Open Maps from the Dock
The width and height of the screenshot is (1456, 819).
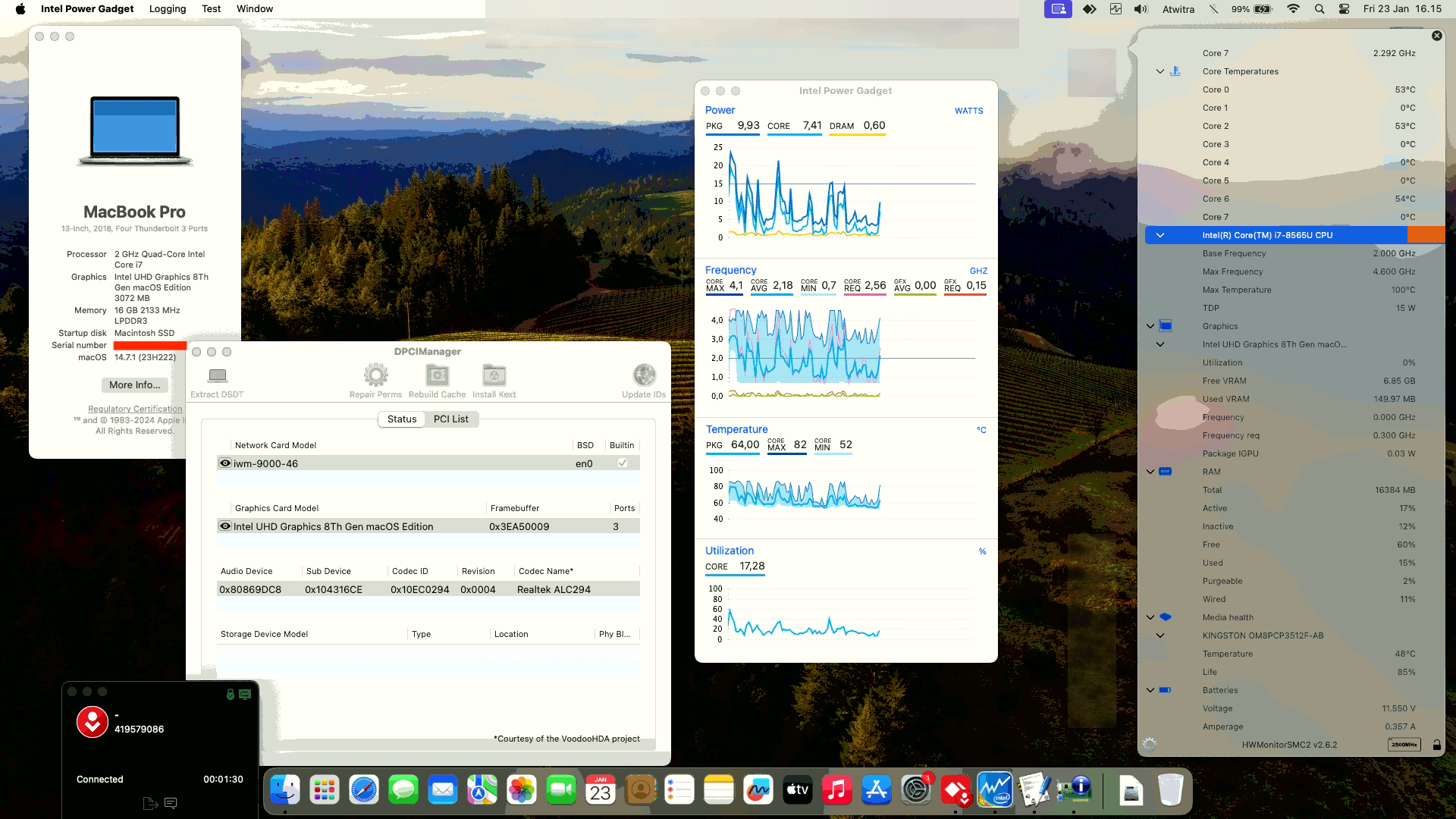pos(482,791)
